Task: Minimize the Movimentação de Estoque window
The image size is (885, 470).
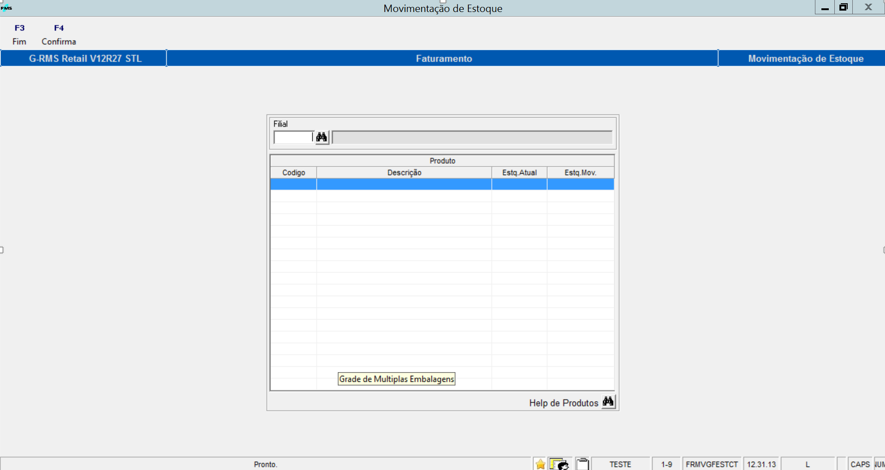Action: [825, 7]
